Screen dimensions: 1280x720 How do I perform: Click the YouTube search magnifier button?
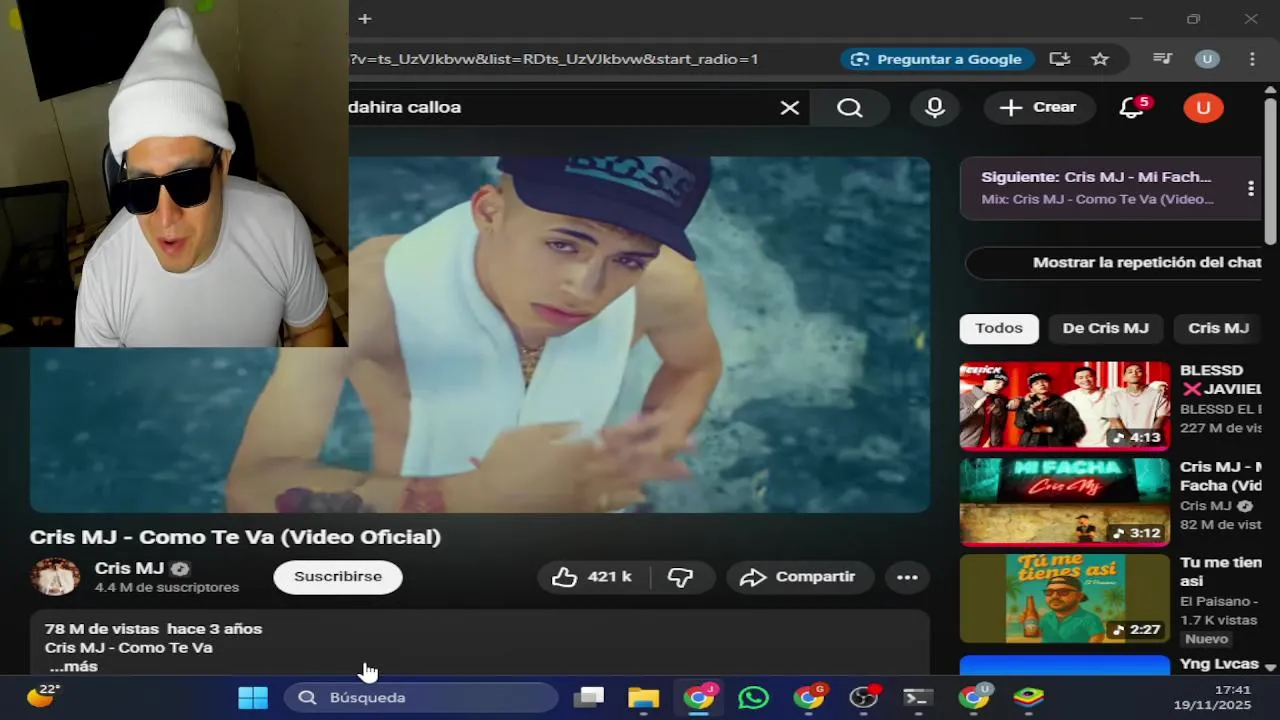coord(850,108)
